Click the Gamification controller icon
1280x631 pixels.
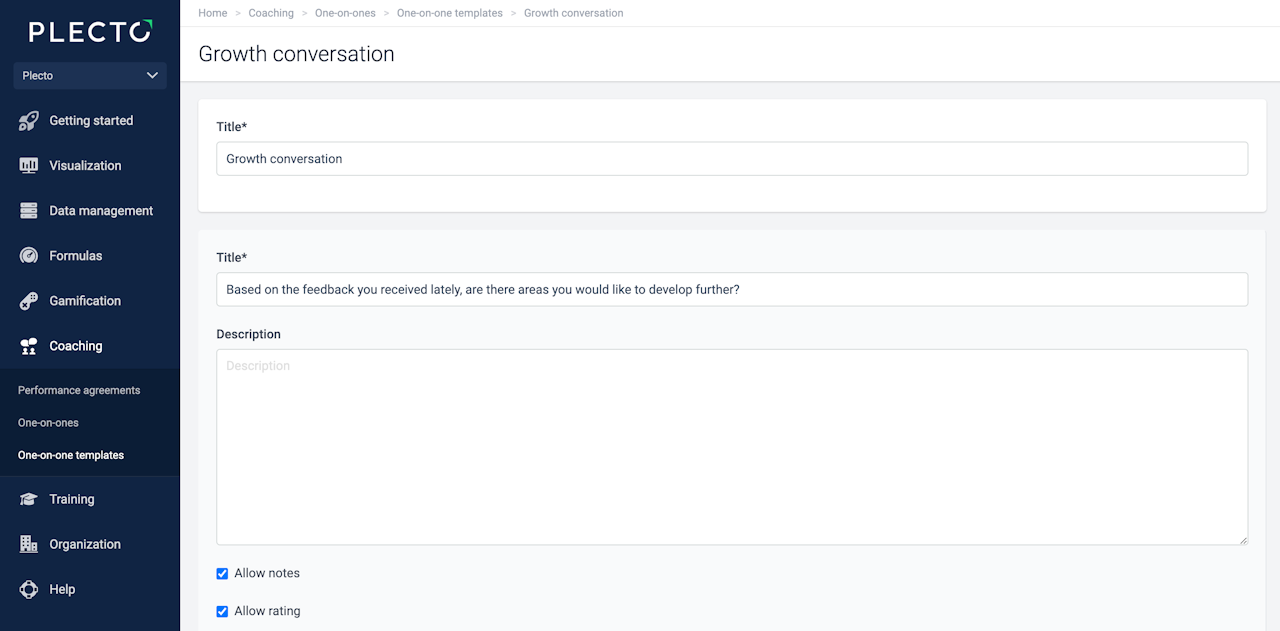(29, 301)
